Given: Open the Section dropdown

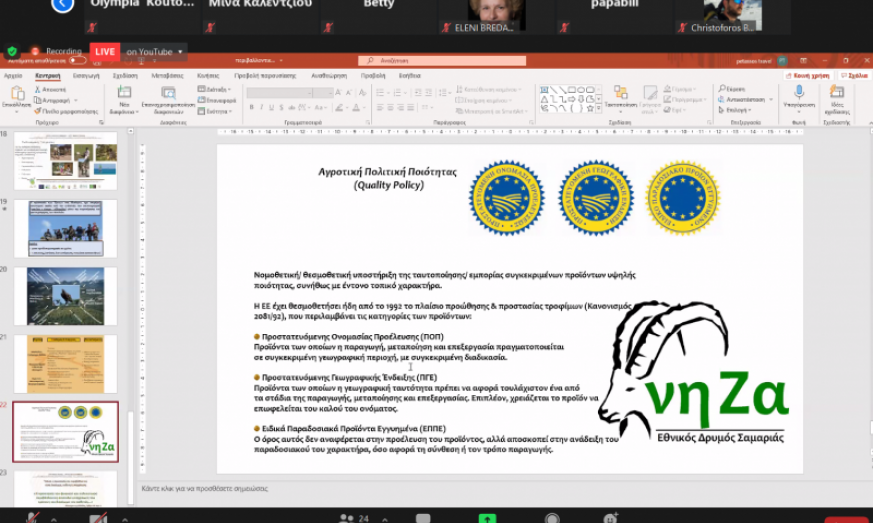Looking at the screenshot, I should point(215,111).
